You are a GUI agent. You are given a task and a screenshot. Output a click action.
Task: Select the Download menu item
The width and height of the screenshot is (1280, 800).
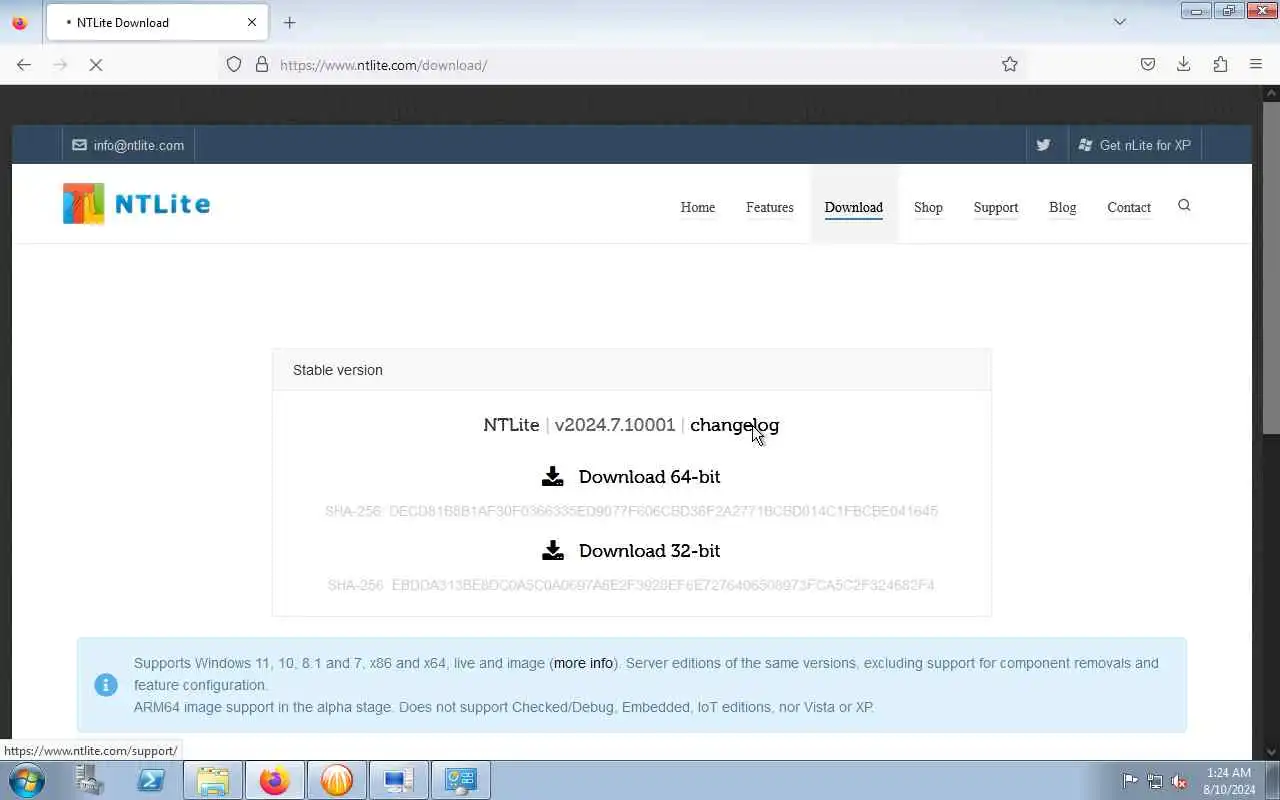coord(854,207)
